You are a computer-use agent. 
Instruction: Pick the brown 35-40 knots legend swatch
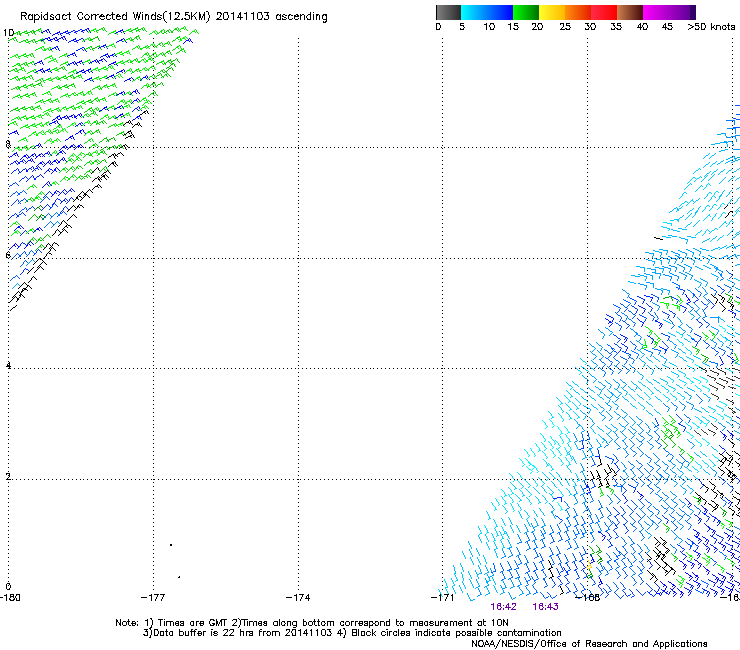(x=630, y=12)
